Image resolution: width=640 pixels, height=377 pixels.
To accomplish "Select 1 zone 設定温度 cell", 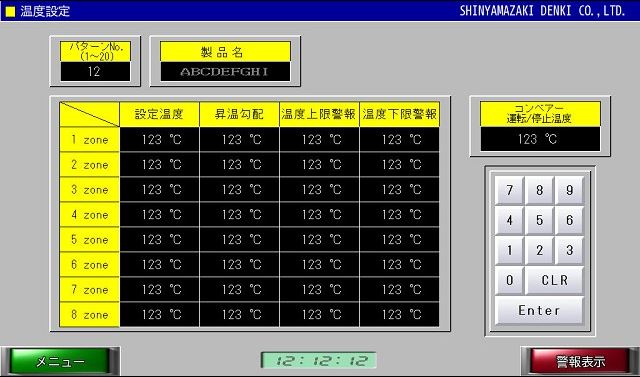I will click(x=160, y=140).
